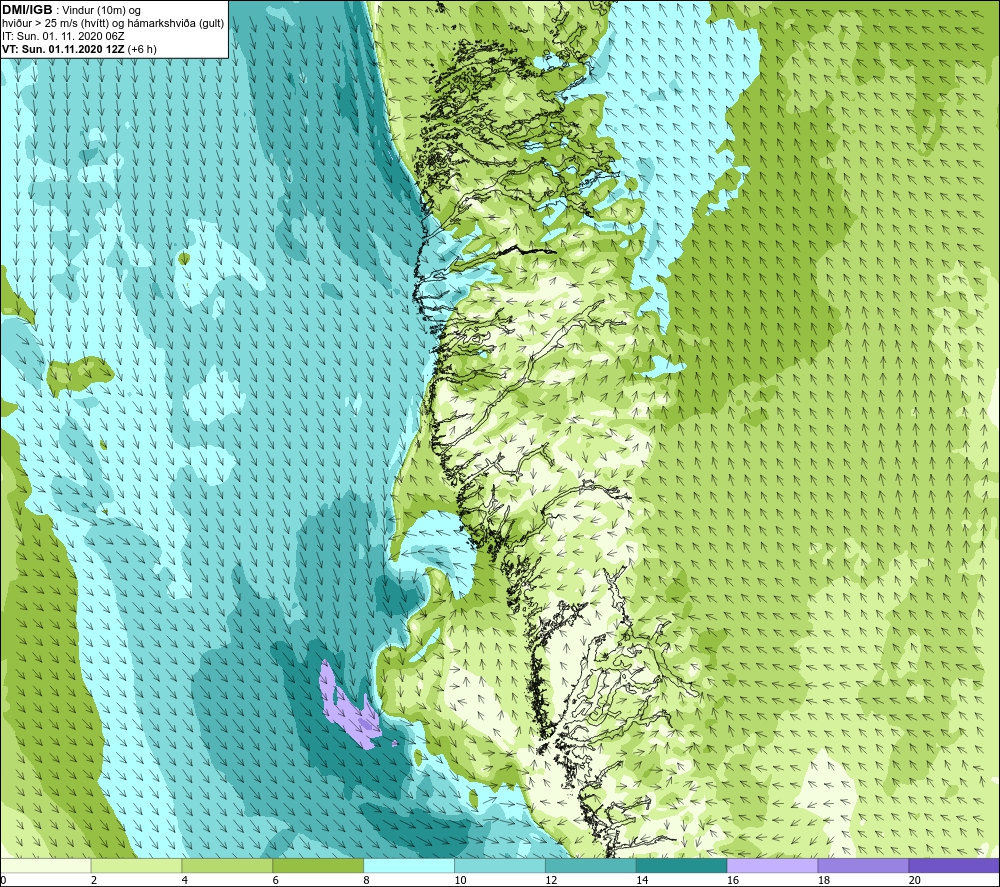Click the 8–10 m/s light cyan swatch
The height and width of the screenshot is (887, 1000).
(x=409, y=866)
